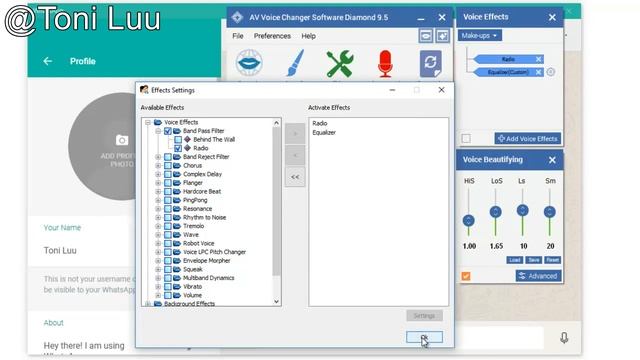Screen dimensions: 640x360
Task: Click the Behind The Wall diamond icon
Action: [x=188, y=139]
